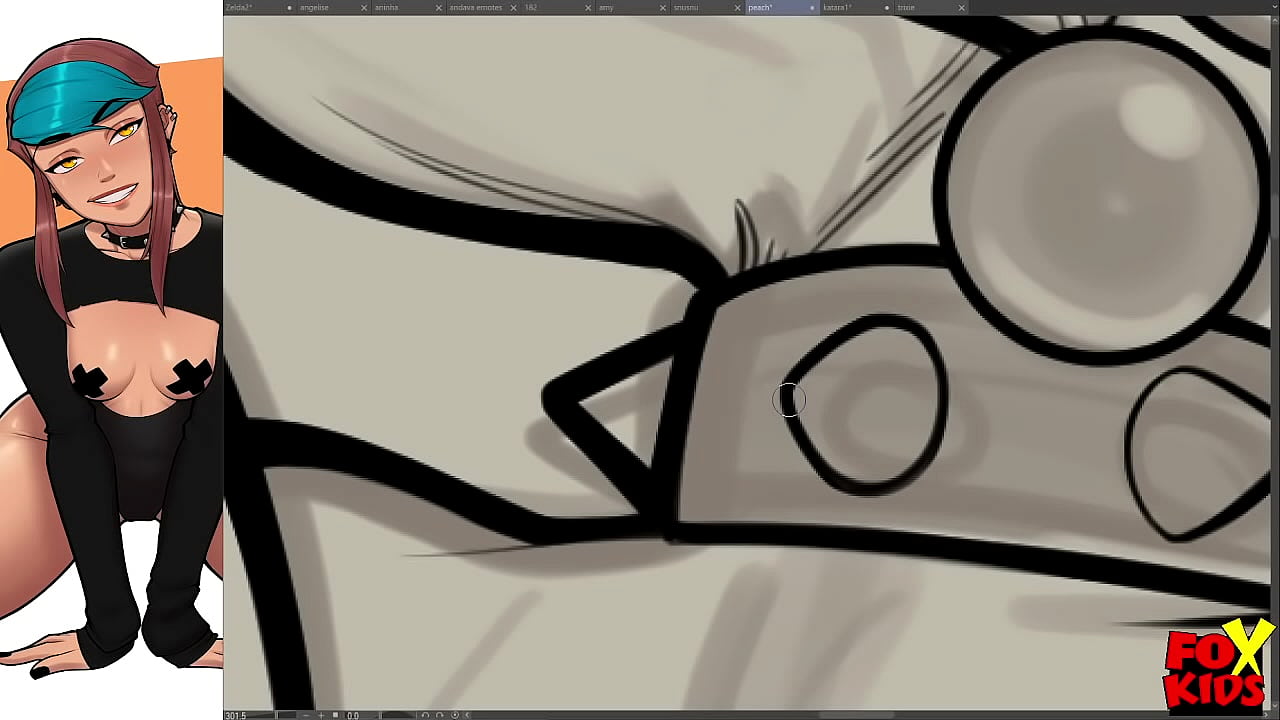
Task: Close the angelise tab
Action: pos(364,8)
